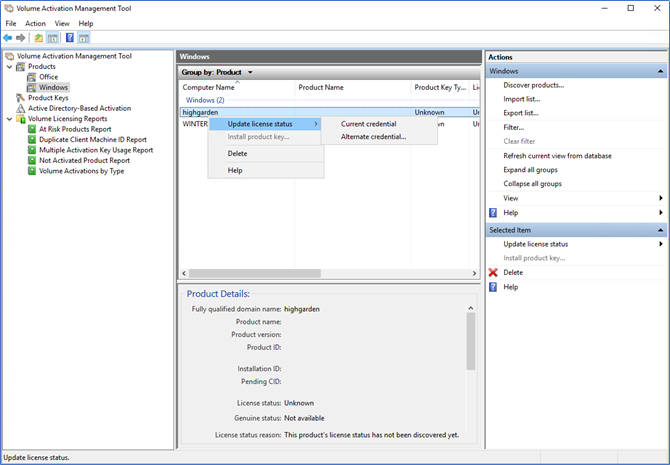Collapse the Volume Licensing Reports tree node
The width and height of the screenshot is (670, 465).
9,119
